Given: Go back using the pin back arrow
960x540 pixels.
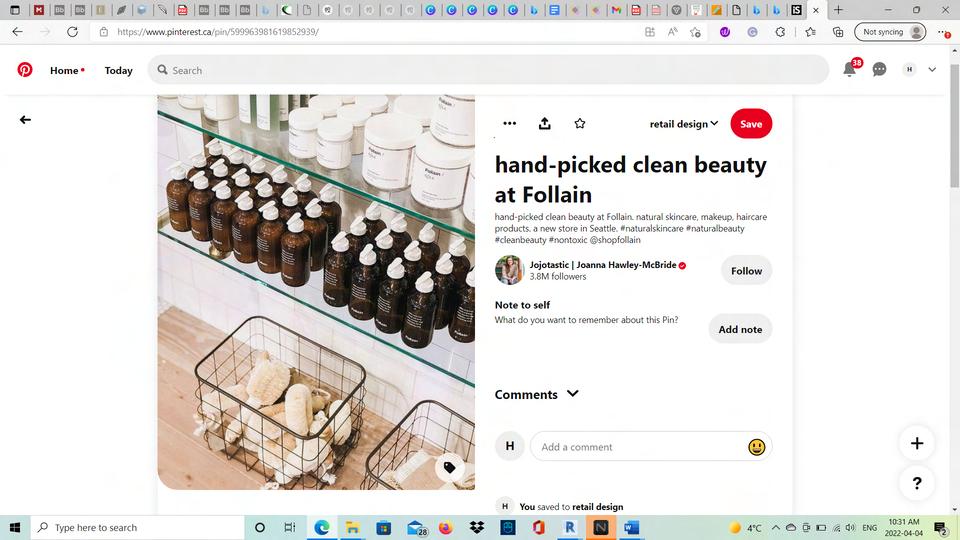Looking at the screenshot, I should click(25, 120).
